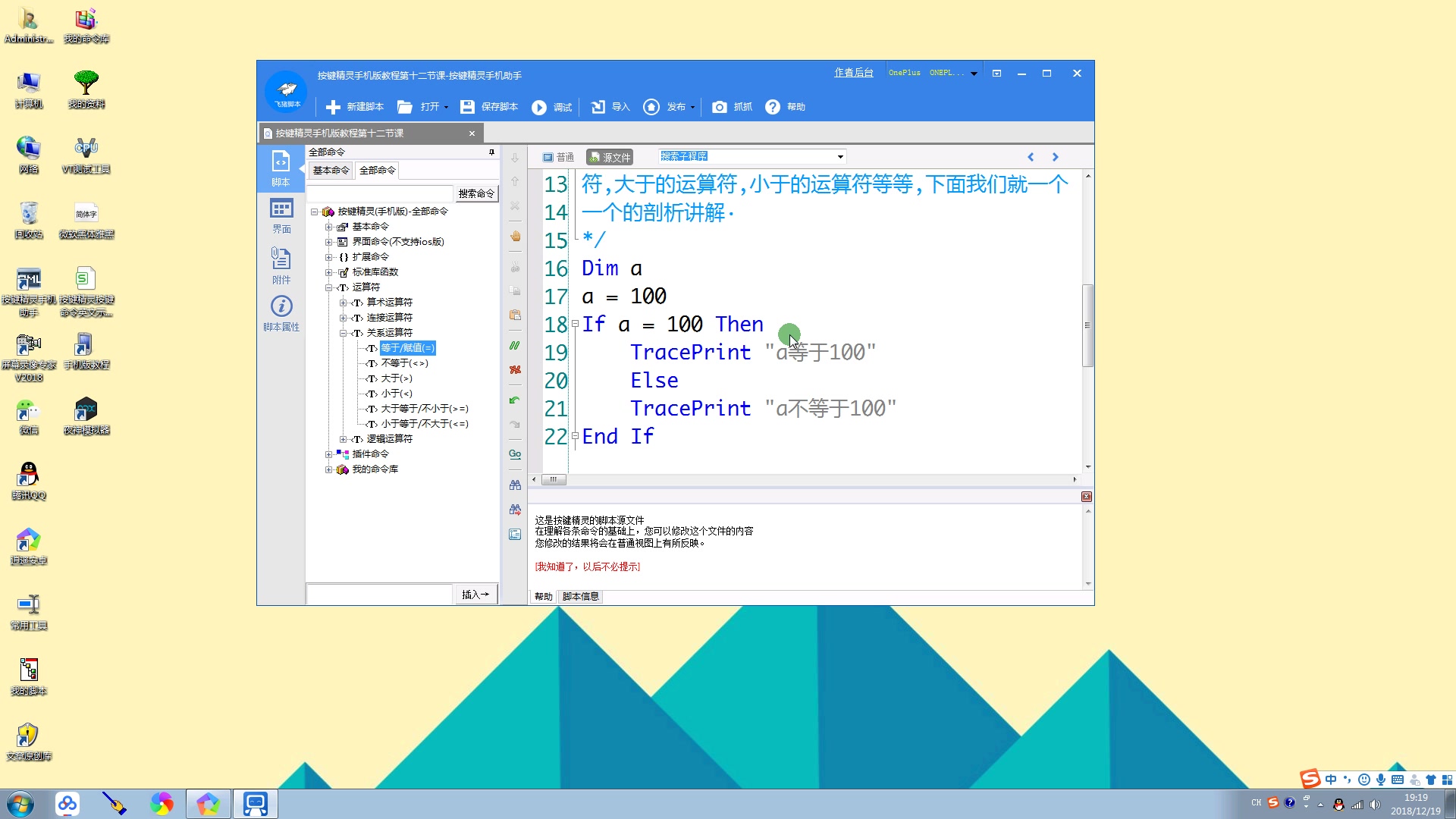The width and height of the screenshot is (1456, 819).
Task: Collapse the If block fold marker on line 18
Action: (575, 325)
